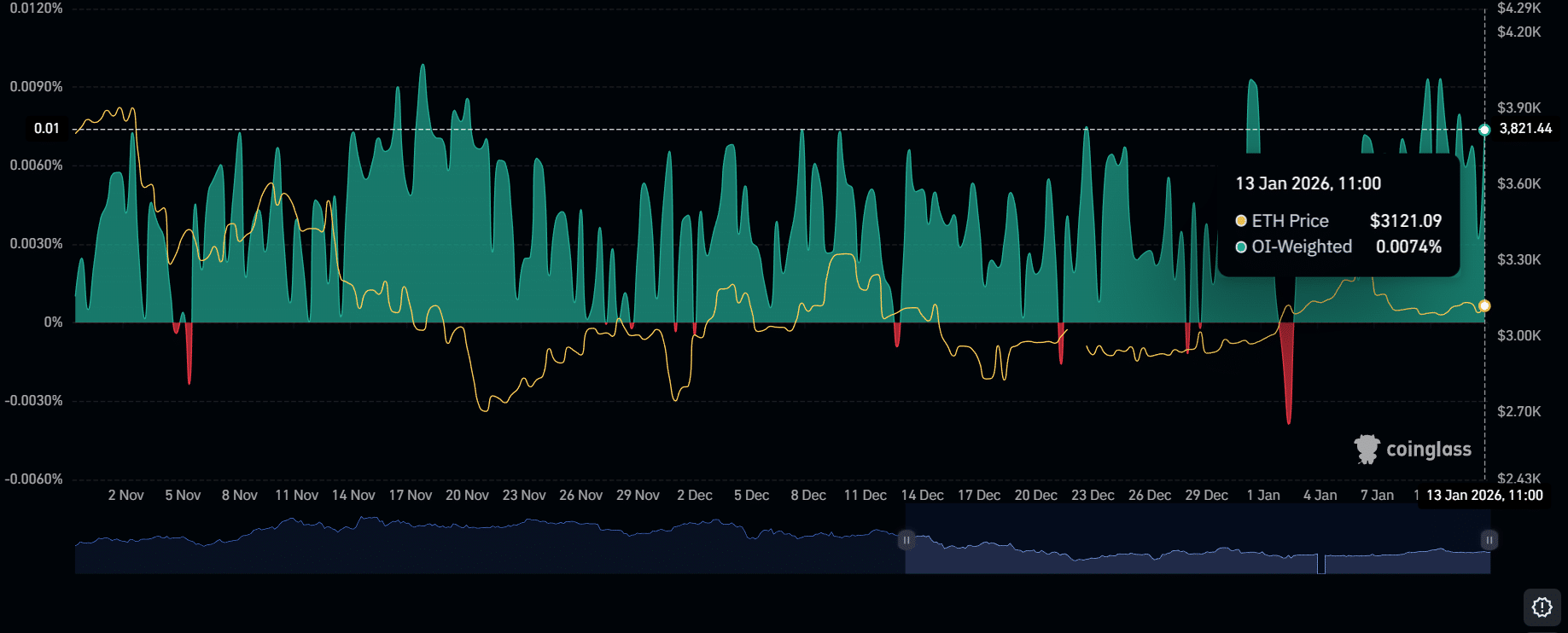Click the coinglass logo watermark
This screenshot has width=1568, height=633.
1413,449
